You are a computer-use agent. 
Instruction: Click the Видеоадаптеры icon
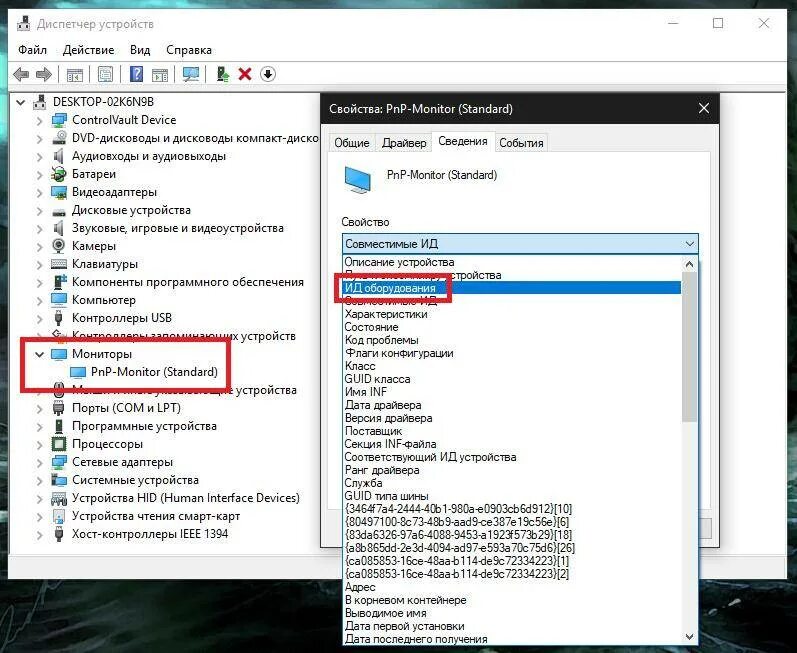[x=59, y=192]
